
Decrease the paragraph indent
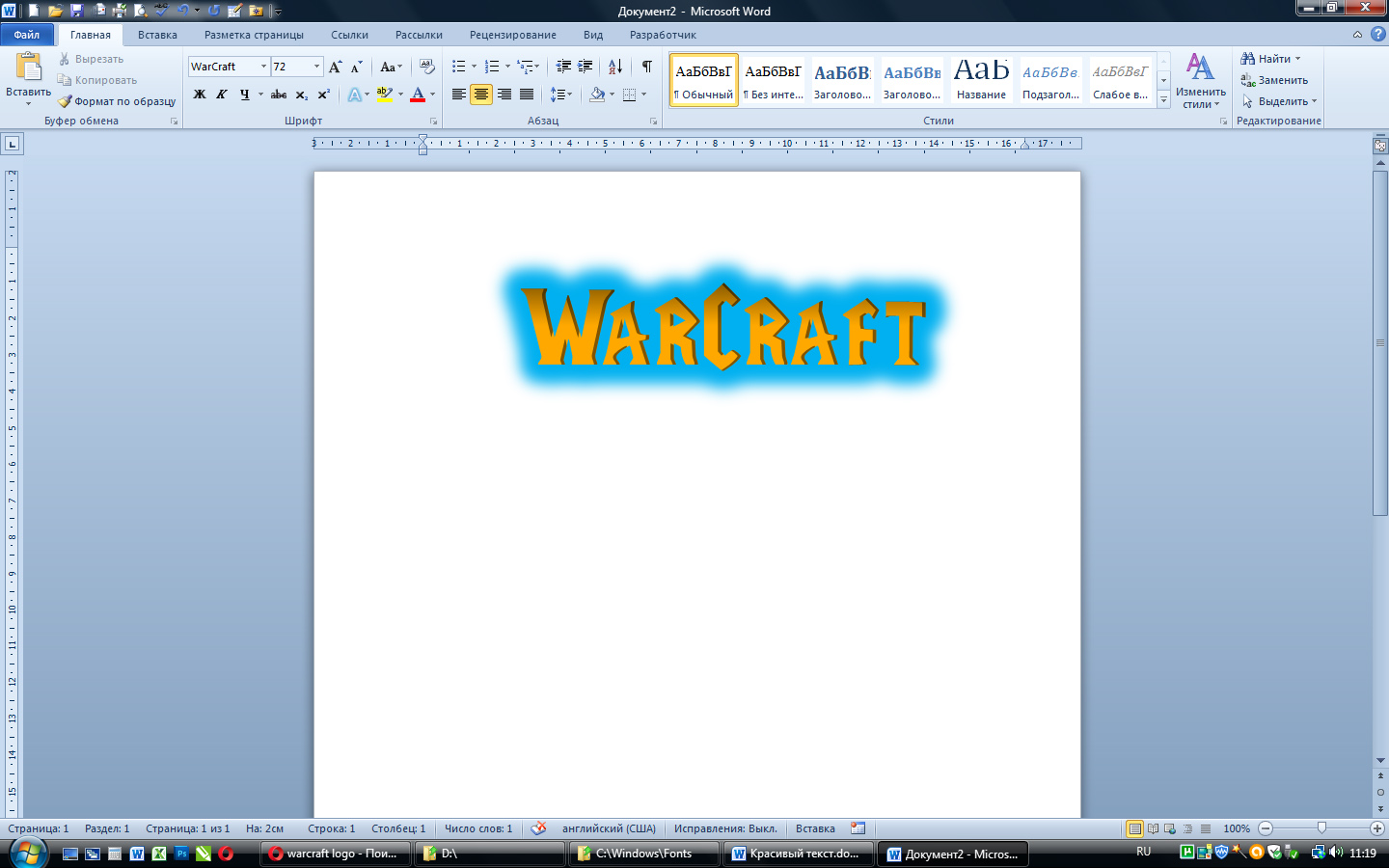(563, 67)
